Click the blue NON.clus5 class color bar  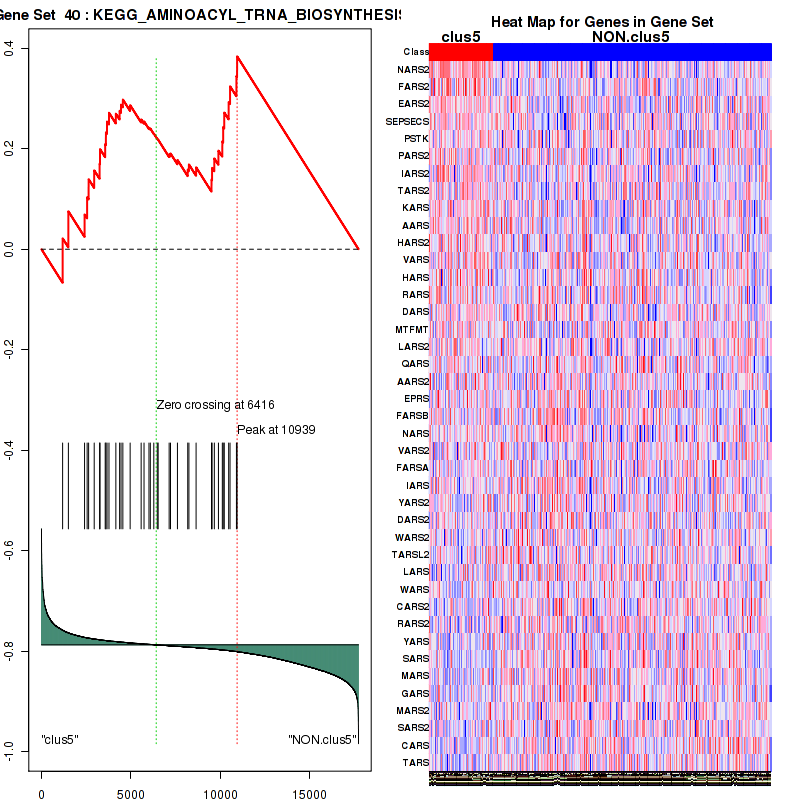632,52
